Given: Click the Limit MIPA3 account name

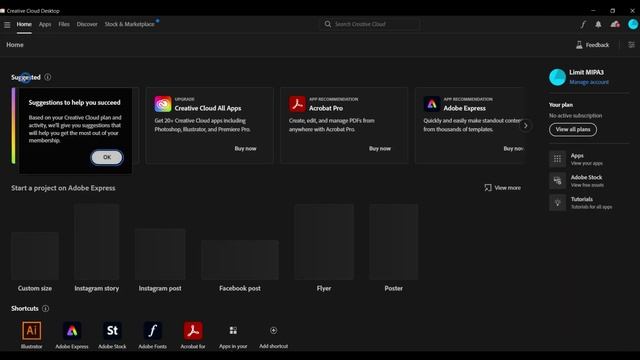Looking at the screenshot, I should [587, 72].
